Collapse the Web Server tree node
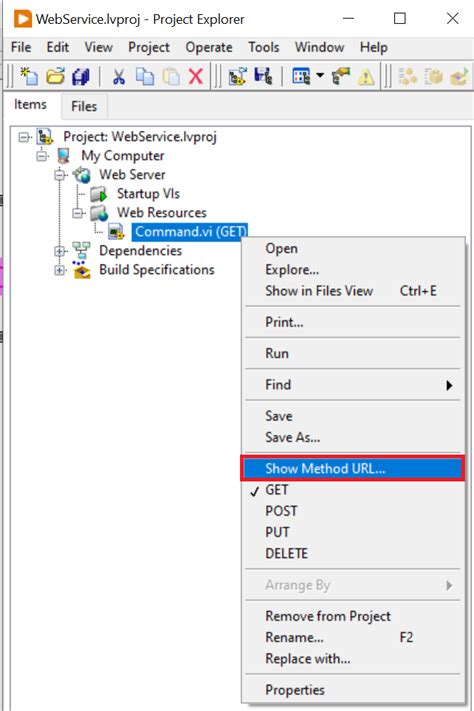 pyautogui.click(x=60, y=175)
